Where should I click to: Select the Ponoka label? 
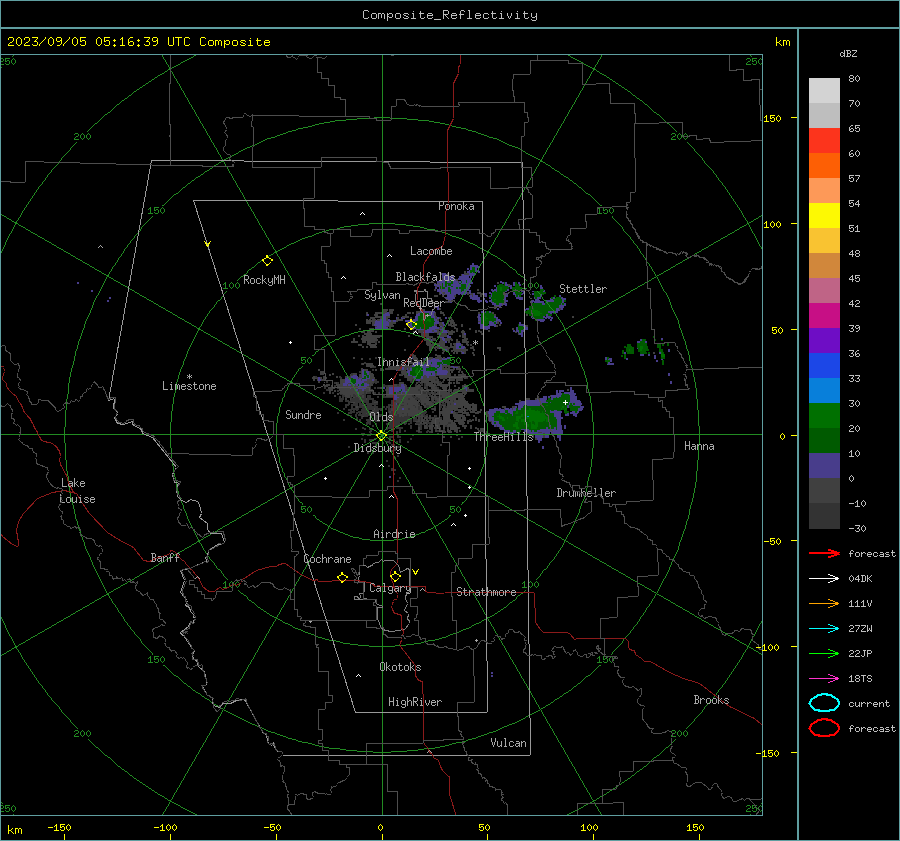click(x=456, y=206)
